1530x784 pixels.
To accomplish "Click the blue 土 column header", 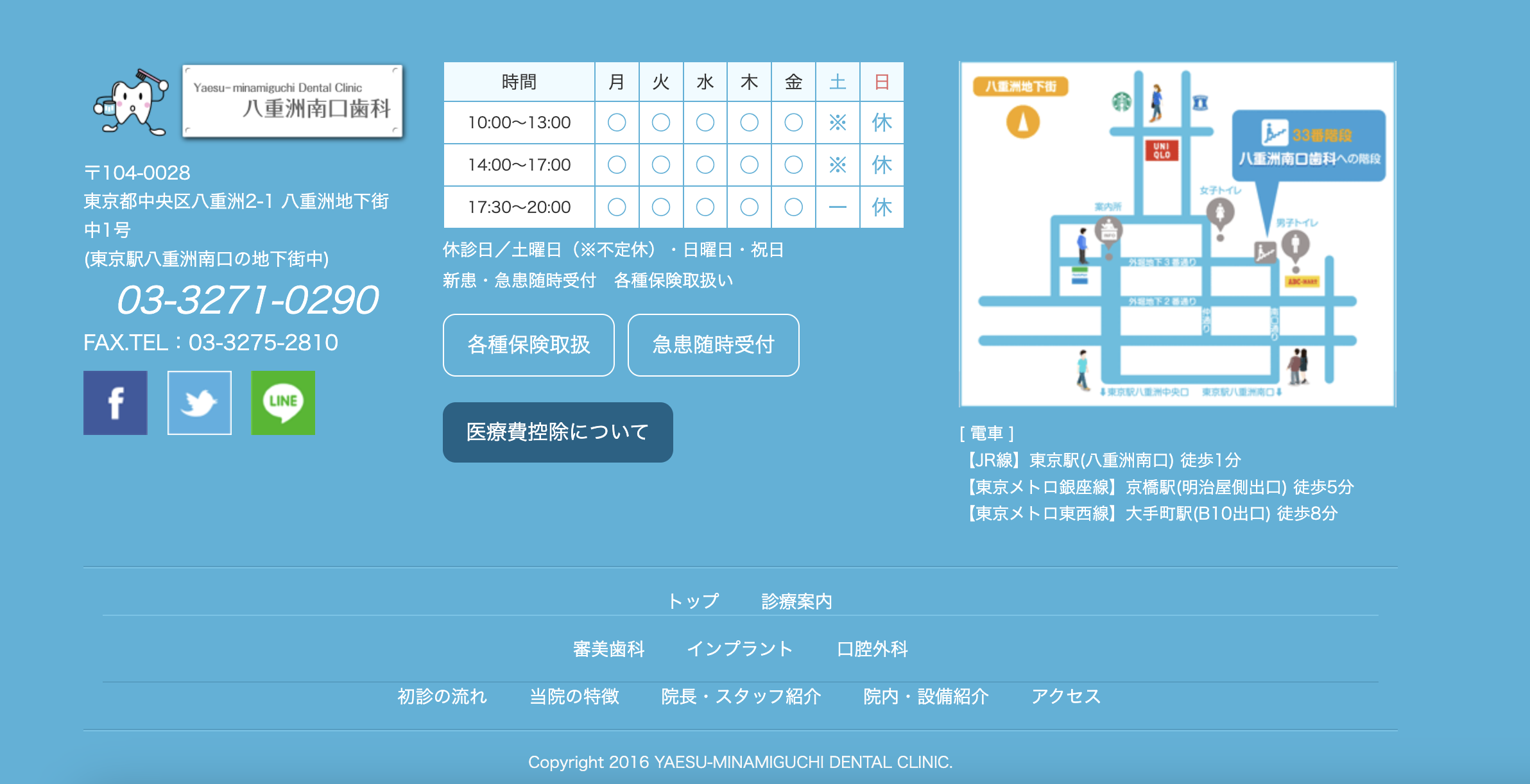I will point(838,82).
